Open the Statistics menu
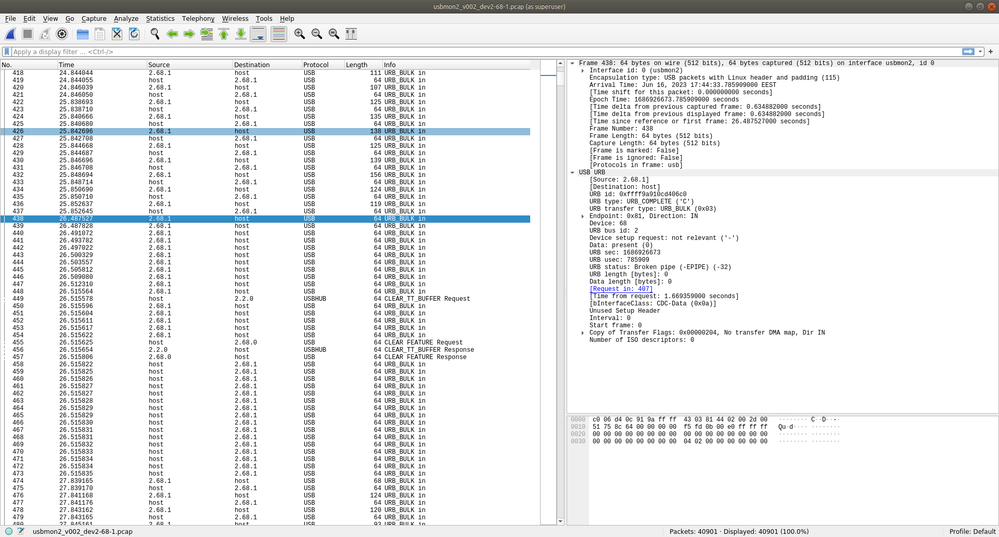The image size is (999, 537). (160, 18)
